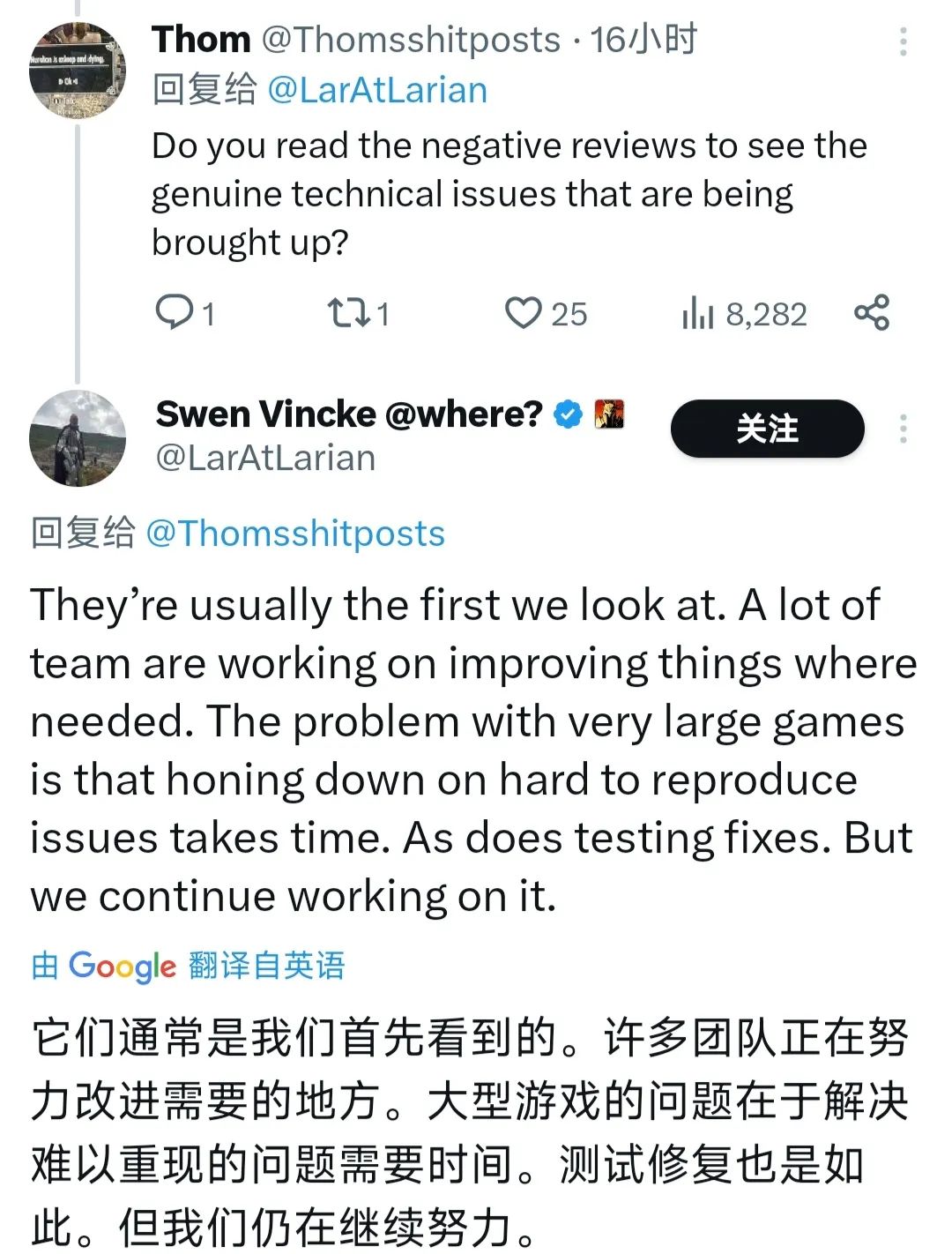Open reply icon on Thom's tweet
This screenshot has width=952, height=1254.
pos(175,313)
